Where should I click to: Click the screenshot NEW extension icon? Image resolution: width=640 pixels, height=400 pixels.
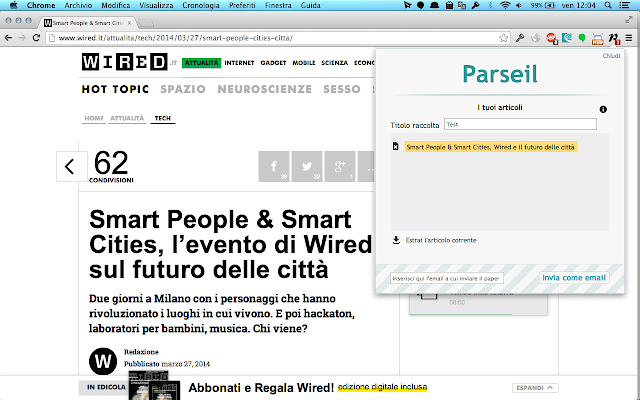pos(598,39)
